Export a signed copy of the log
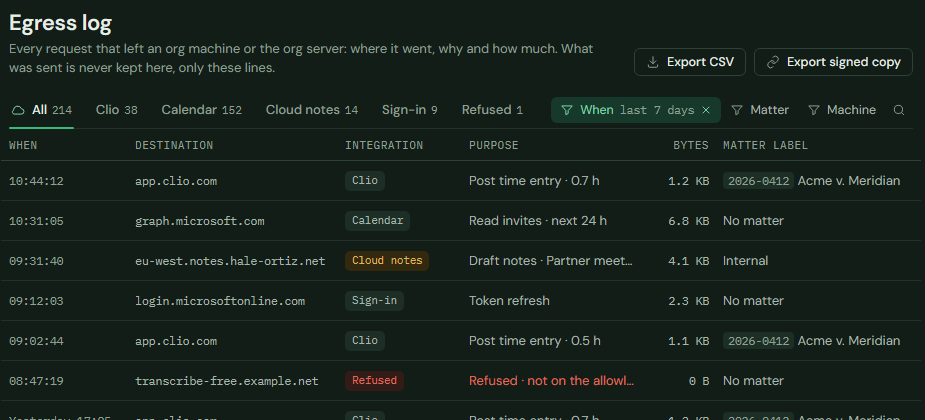 833,62
